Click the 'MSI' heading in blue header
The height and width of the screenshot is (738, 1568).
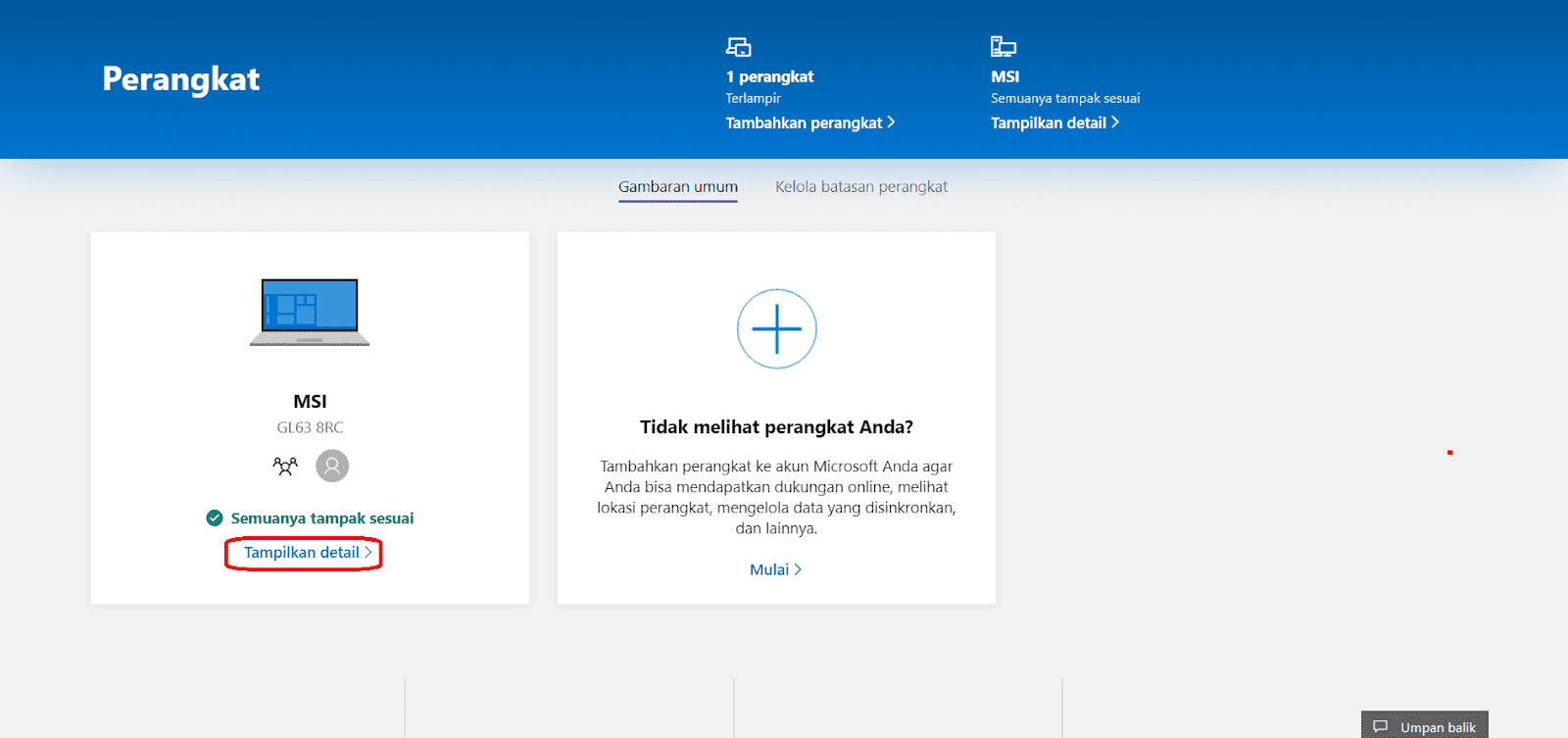click(x=1004, y=76)
